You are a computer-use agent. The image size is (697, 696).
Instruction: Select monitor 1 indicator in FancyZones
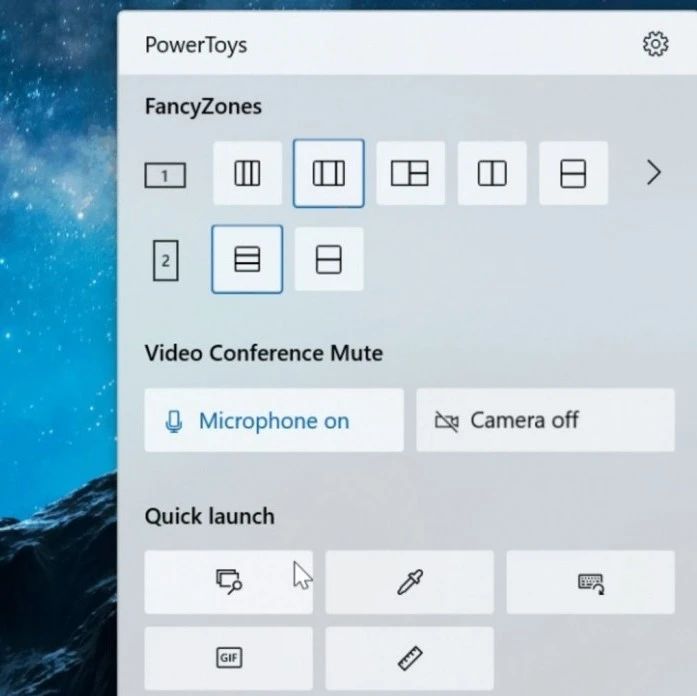tap(165, 175)
